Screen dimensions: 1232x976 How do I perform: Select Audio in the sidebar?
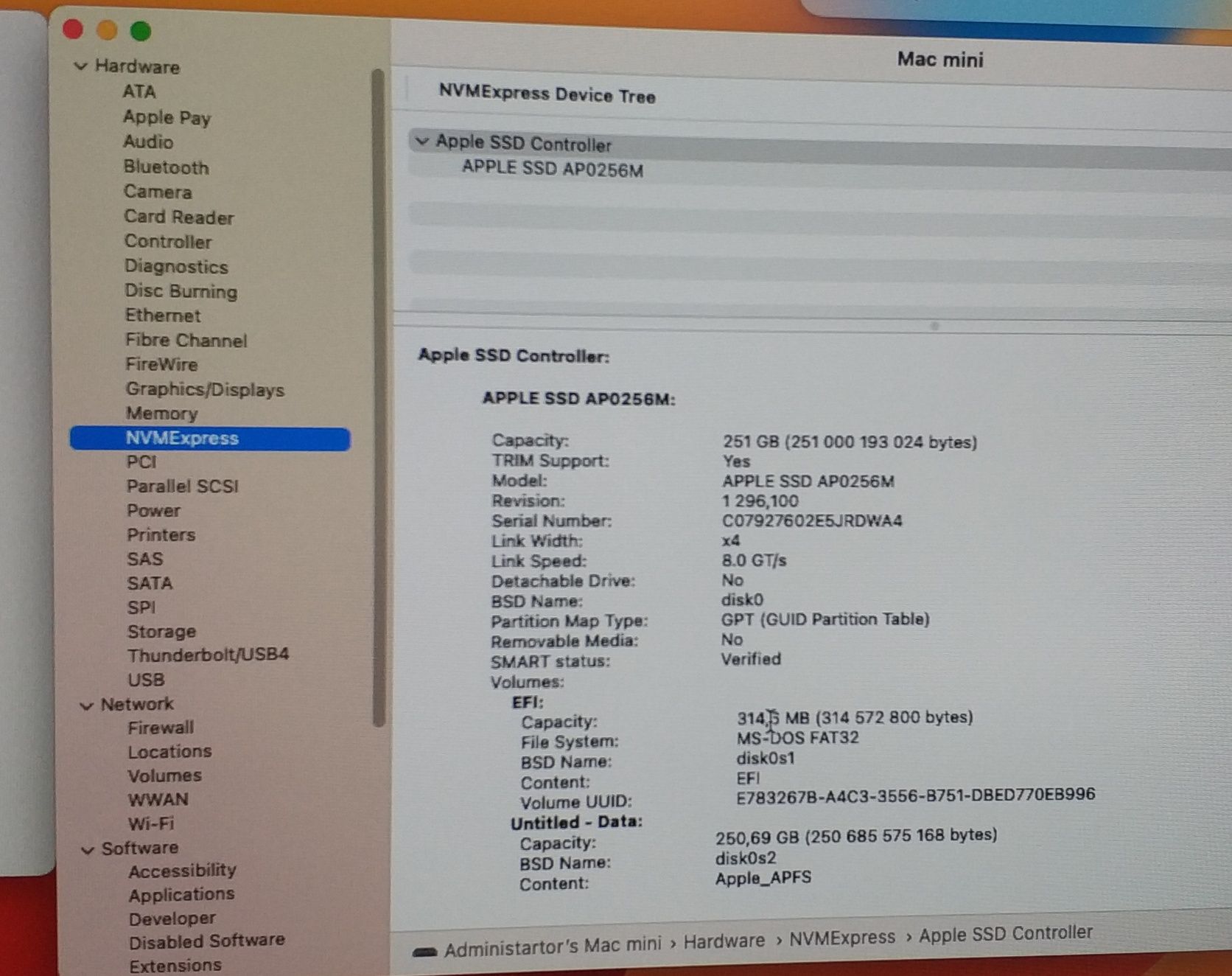tap(148, 142)
